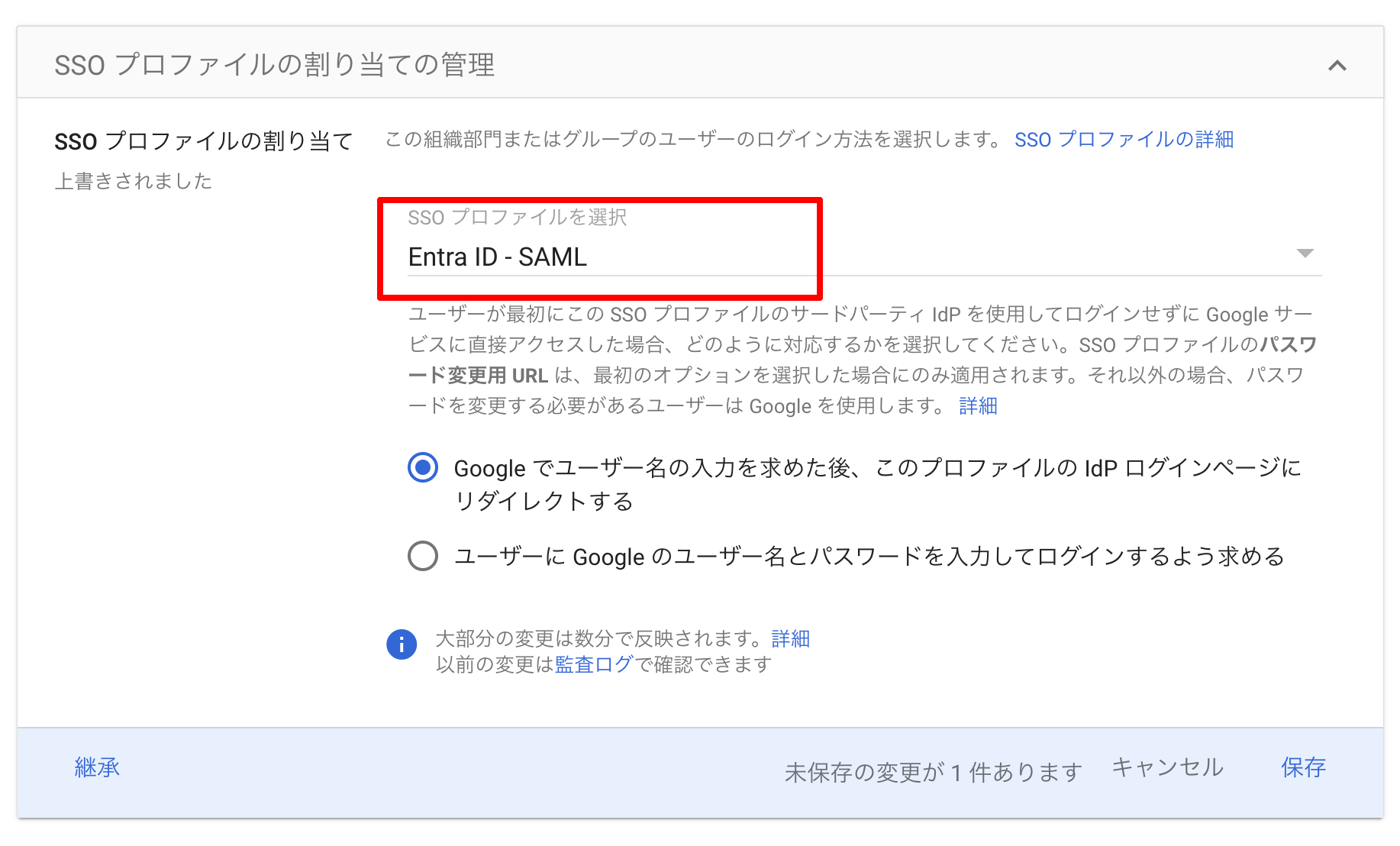Viewport: 1400px width, 846px height.
Task: Enable redirect to this profile's IdP login page
Action: pyautogui.click(x=422, y=469)
